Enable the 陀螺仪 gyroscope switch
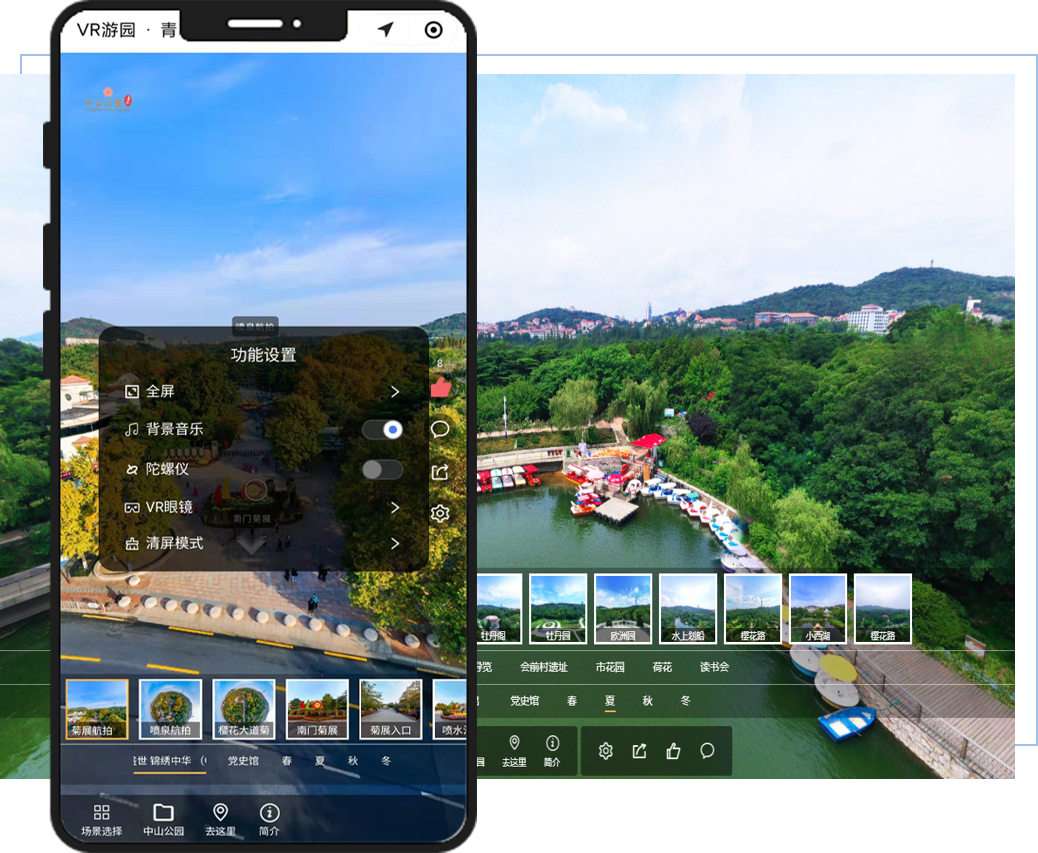1038x853 pixels. click(382, 470)
